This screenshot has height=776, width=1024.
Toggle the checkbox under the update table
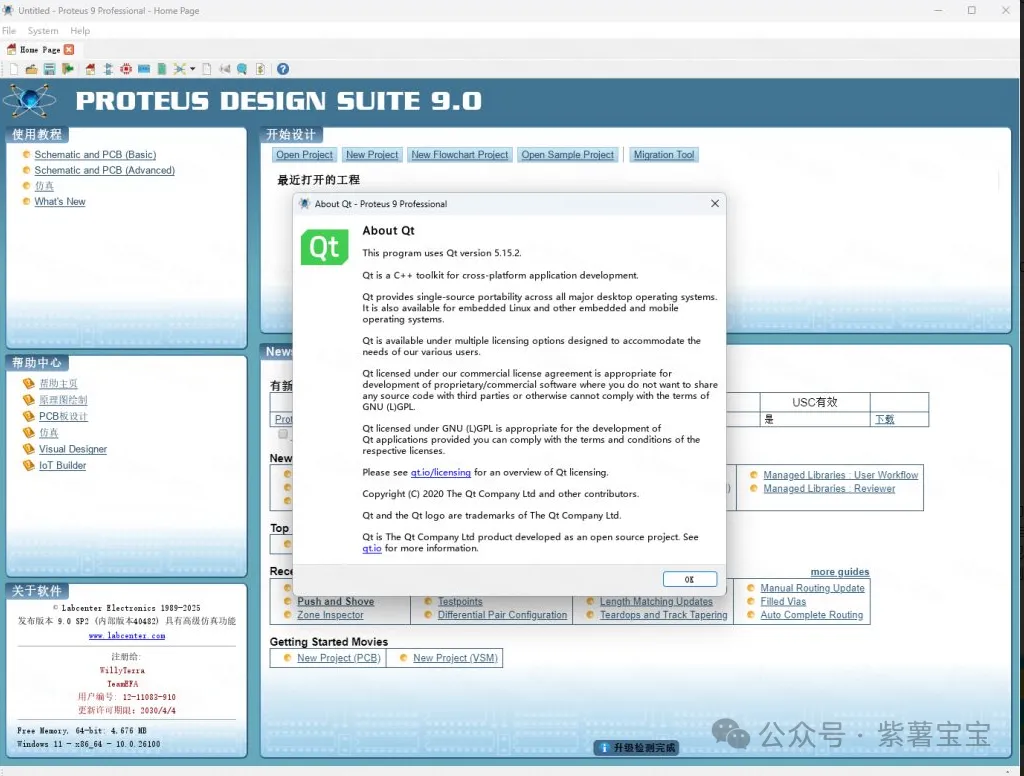click(x=283, y=434)
